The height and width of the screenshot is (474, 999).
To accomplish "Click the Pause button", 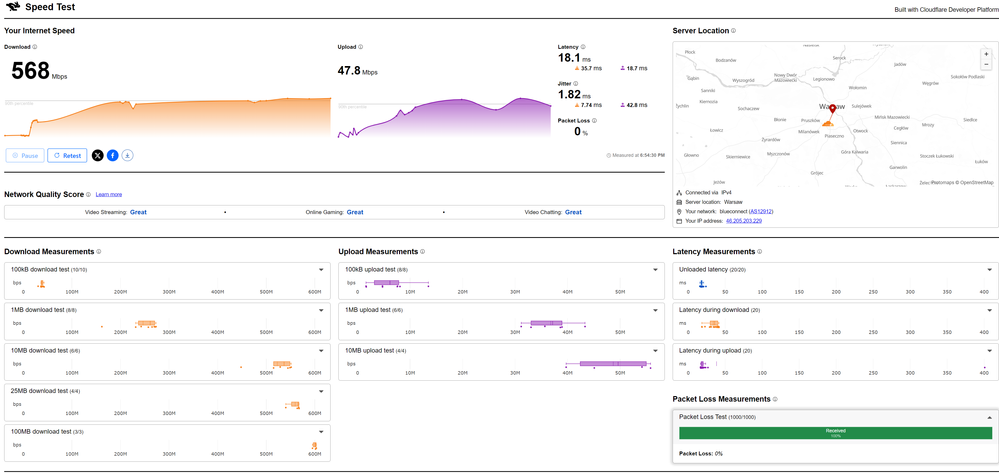I will pos(24,155).
